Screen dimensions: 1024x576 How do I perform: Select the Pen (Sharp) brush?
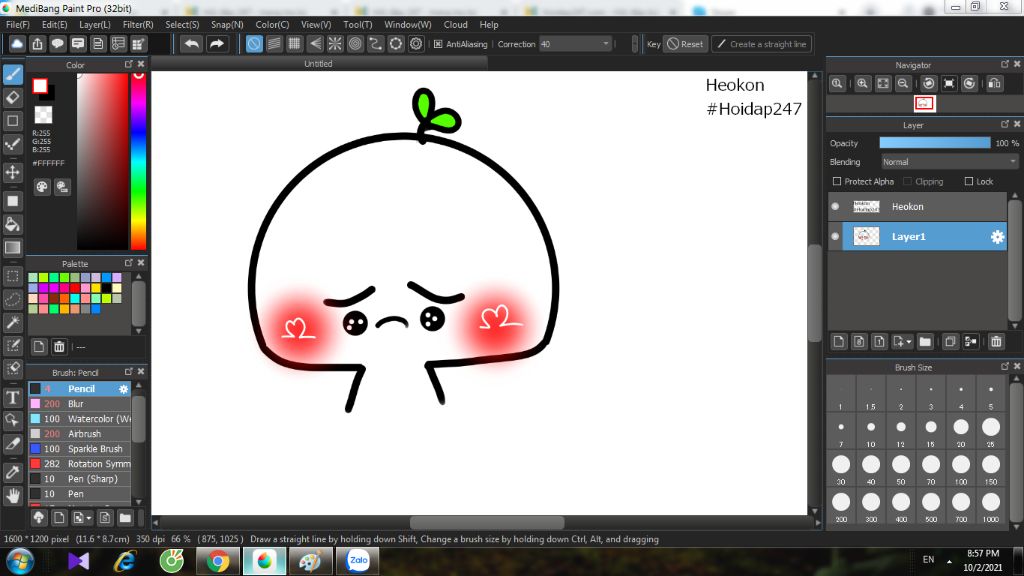tap(80, 479)
